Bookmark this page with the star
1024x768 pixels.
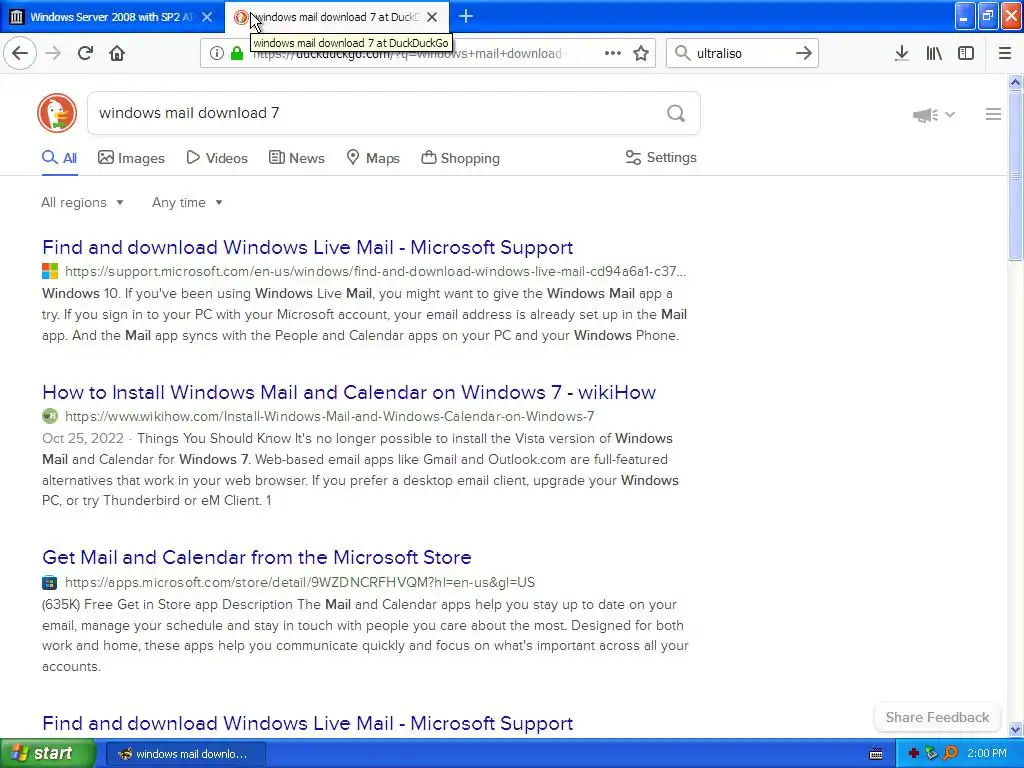641,54
